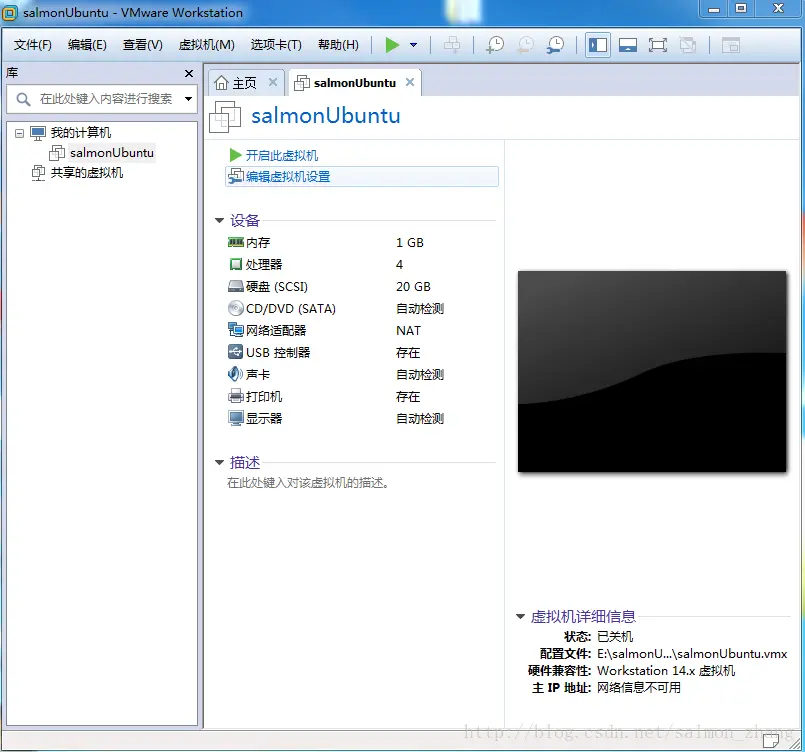
Task: Click the 显示器 display icon
Action: [x=236, y=418]
